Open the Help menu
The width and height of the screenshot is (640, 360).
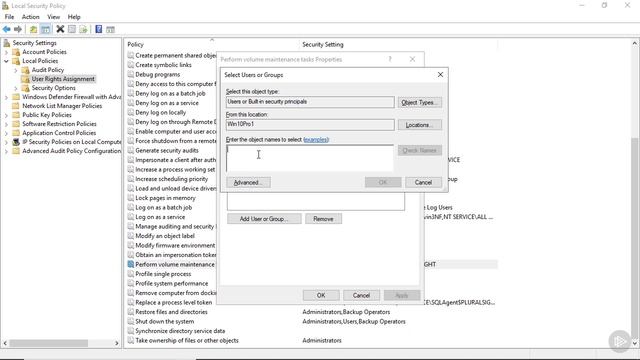74,17
